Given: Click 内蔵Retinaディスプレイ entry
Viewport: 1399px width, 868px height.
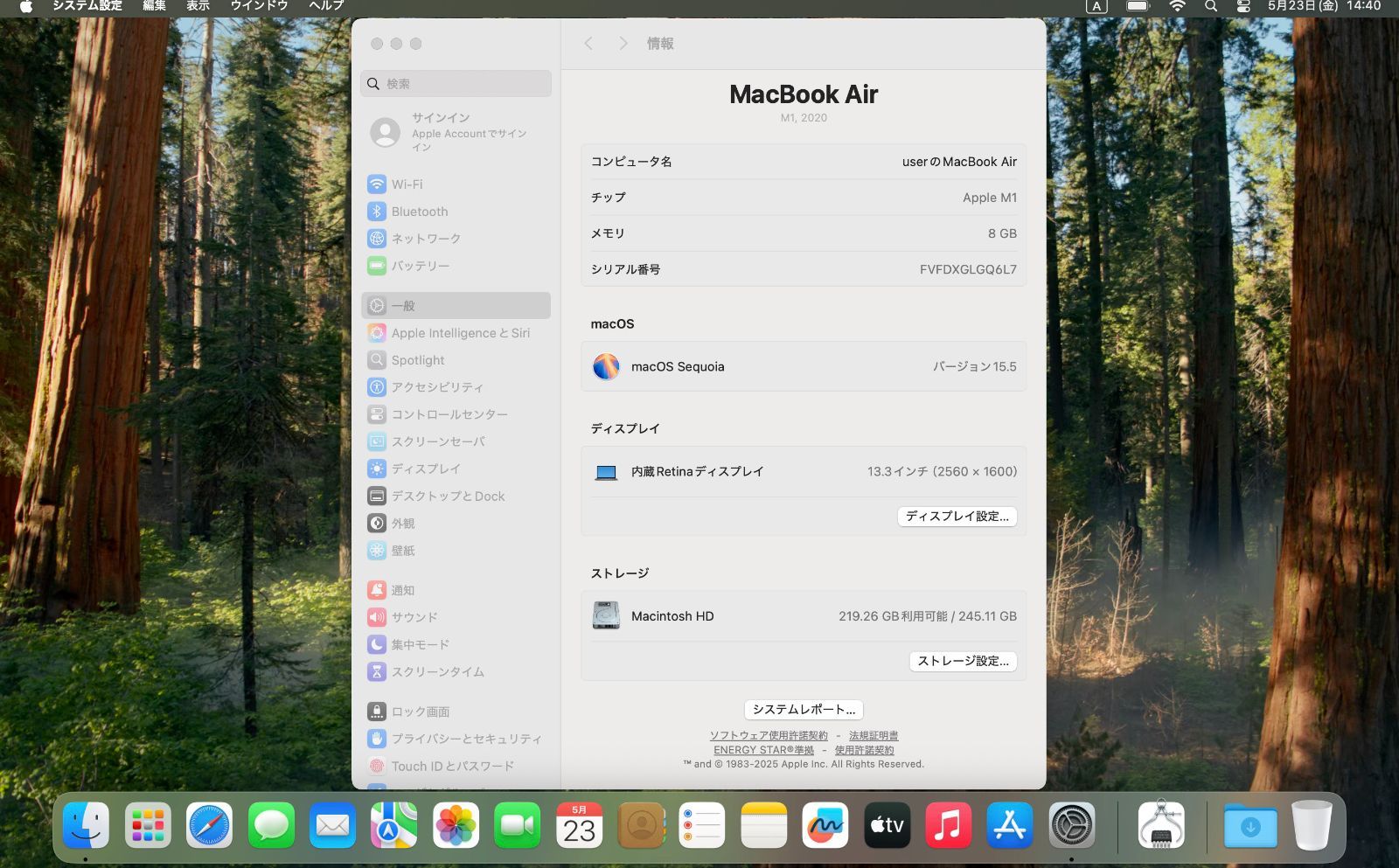Looking at the screenshot, I should 804,472.
